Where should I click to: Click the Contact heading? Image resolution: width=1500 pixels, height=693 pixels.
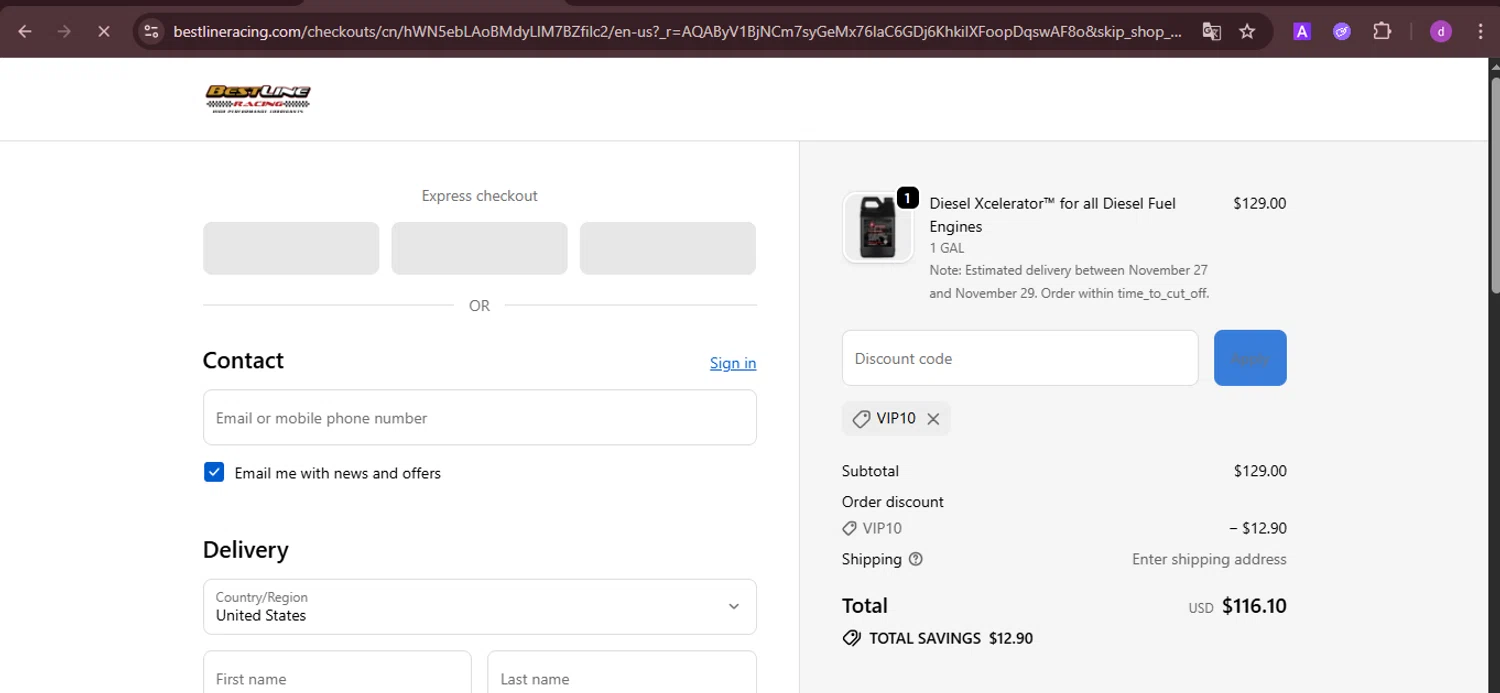[x=243, y=361]
